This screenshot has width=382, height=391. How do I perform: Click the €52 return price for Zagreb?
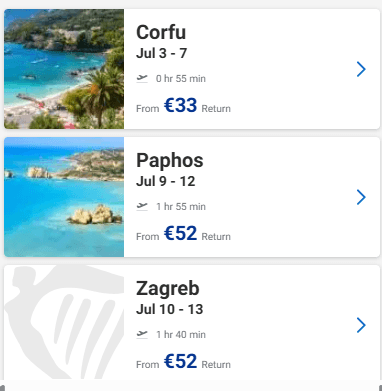pyautogui.click(x=180, y=362)
